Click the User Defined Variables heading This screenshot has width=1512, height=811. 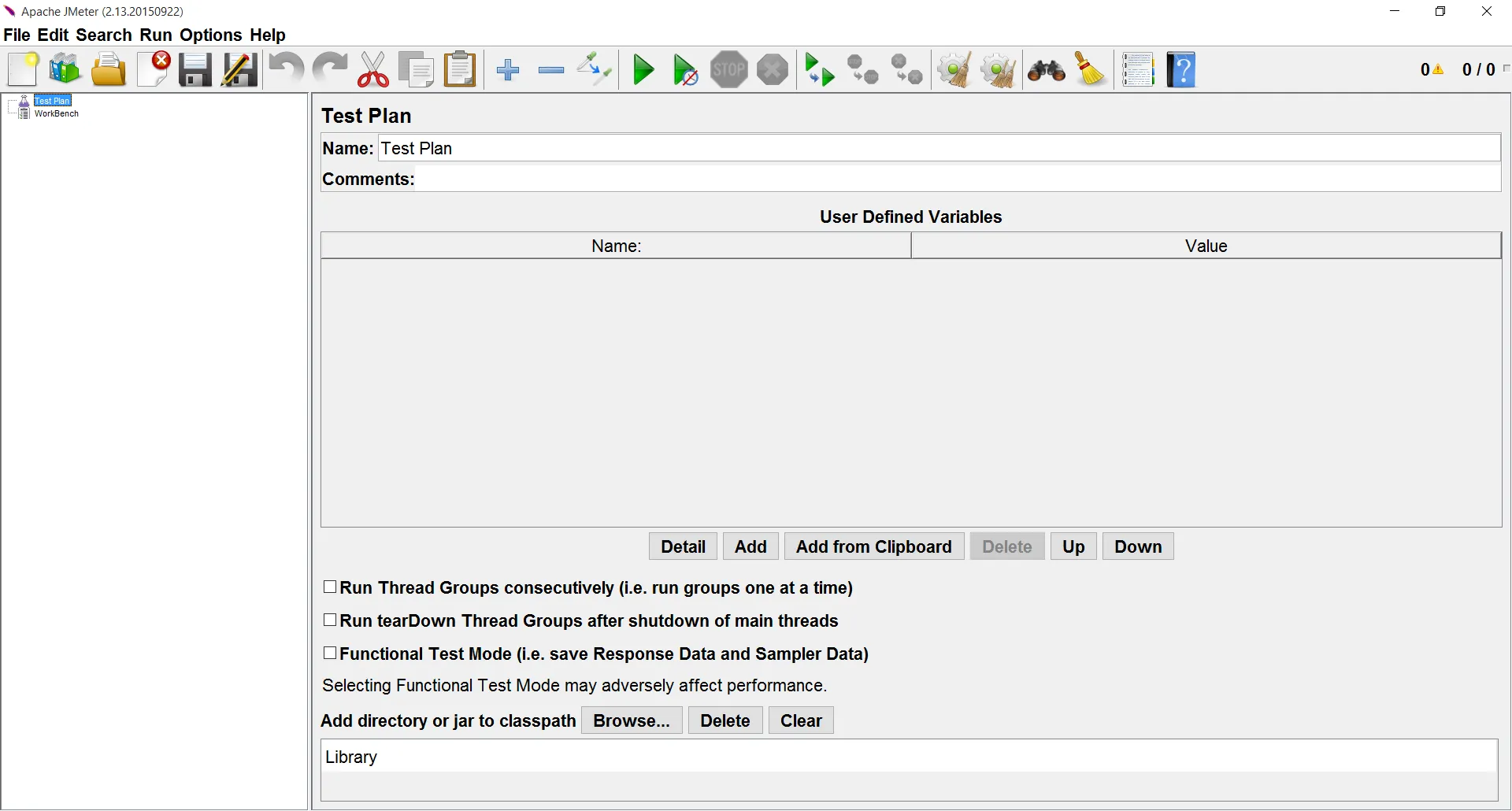tap(910, 217)
